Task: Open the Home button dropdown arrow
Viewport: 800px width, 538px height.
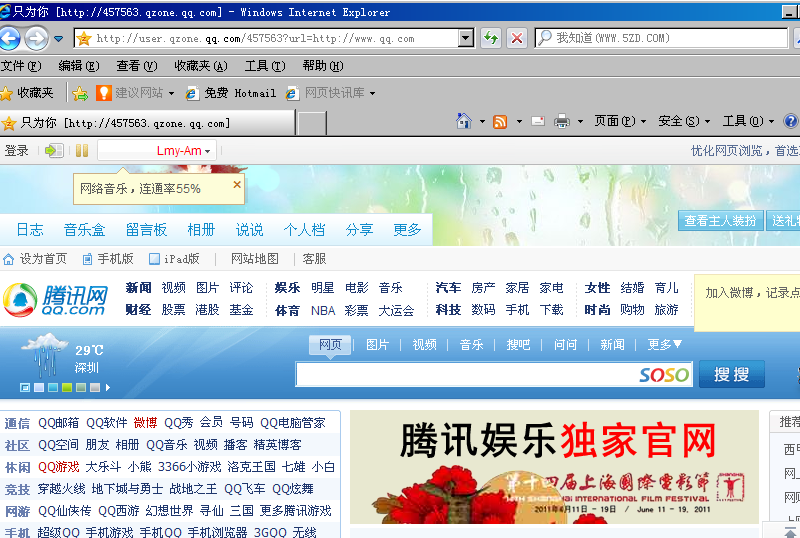Action: (482, 121)
